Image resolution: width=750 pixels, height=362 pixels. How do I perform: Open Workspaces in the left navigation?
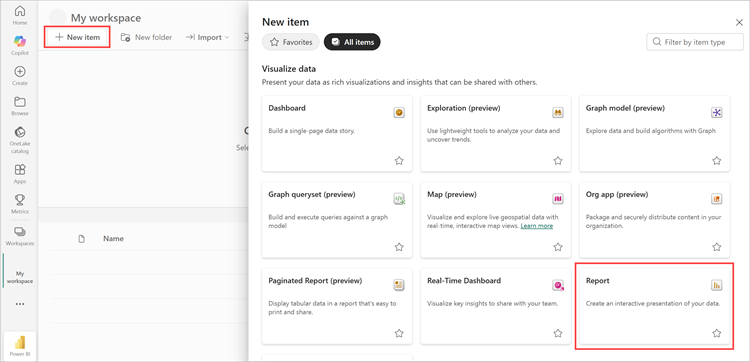click(x=20, y=235)
